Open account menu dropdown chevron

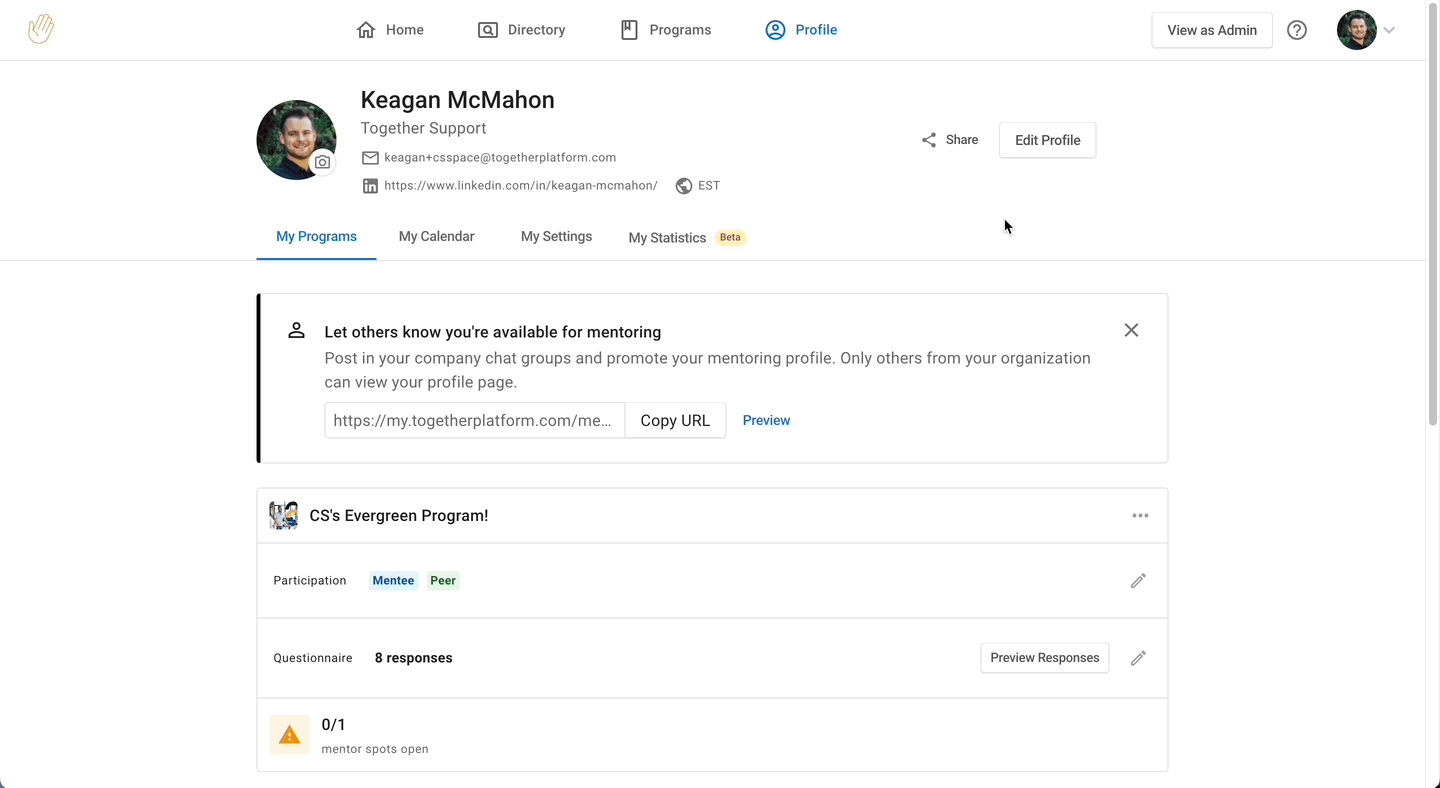click(1389, 30)
